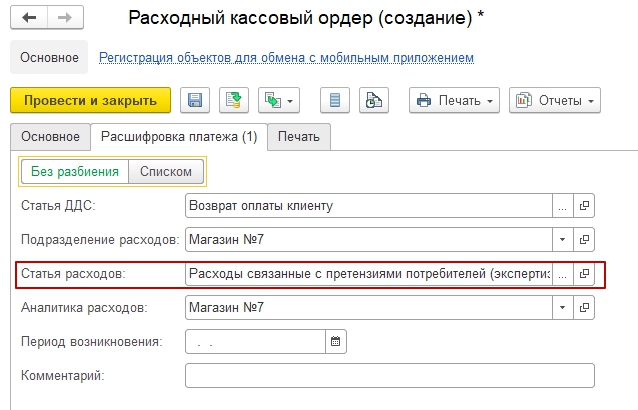This screenshot has width=638, height=410.
Task: Click into the Комментарий text field
Action: (x=390, y=375)
